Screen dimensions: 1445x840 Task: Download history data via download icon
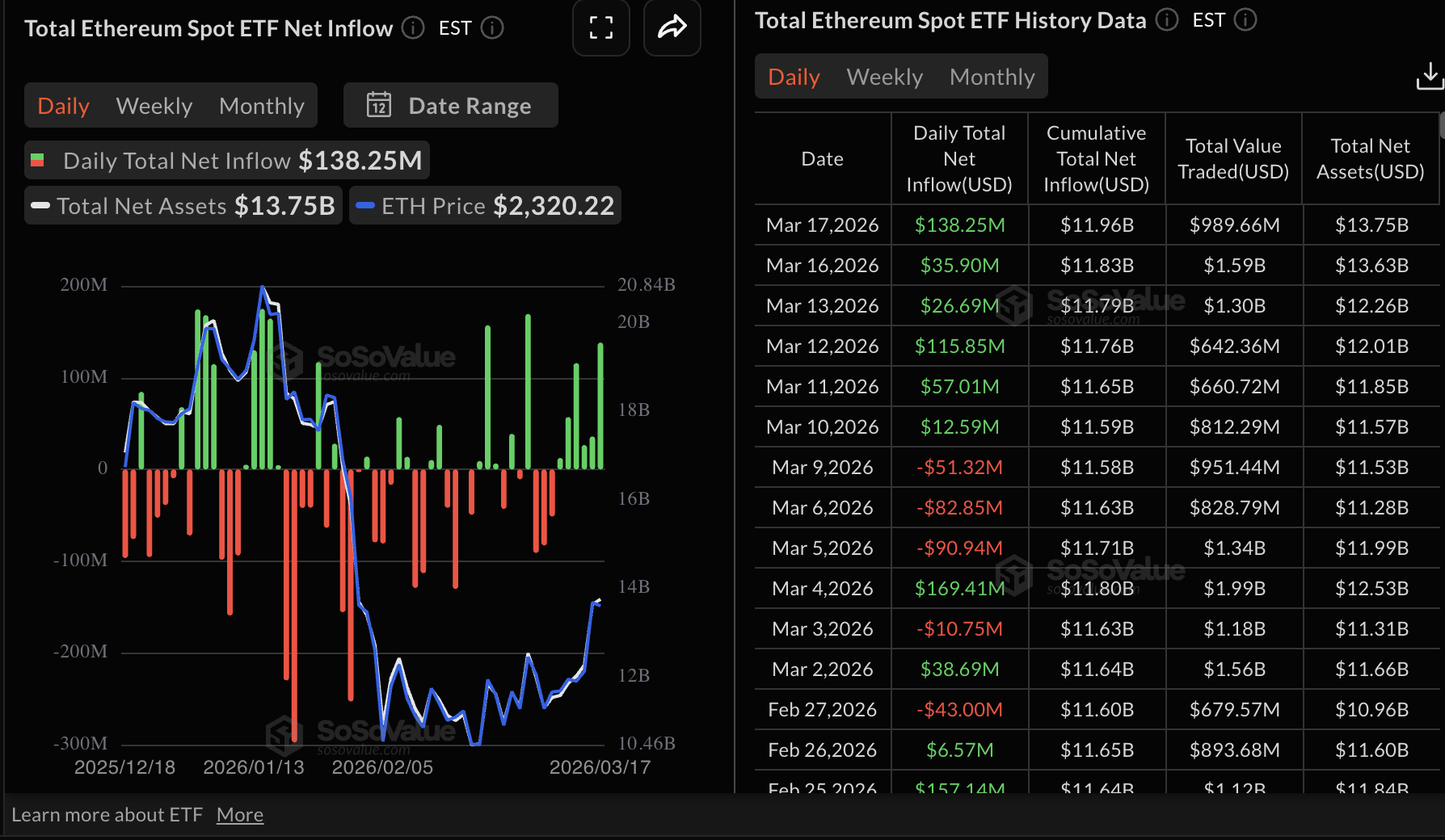(x=1429, y=77)
